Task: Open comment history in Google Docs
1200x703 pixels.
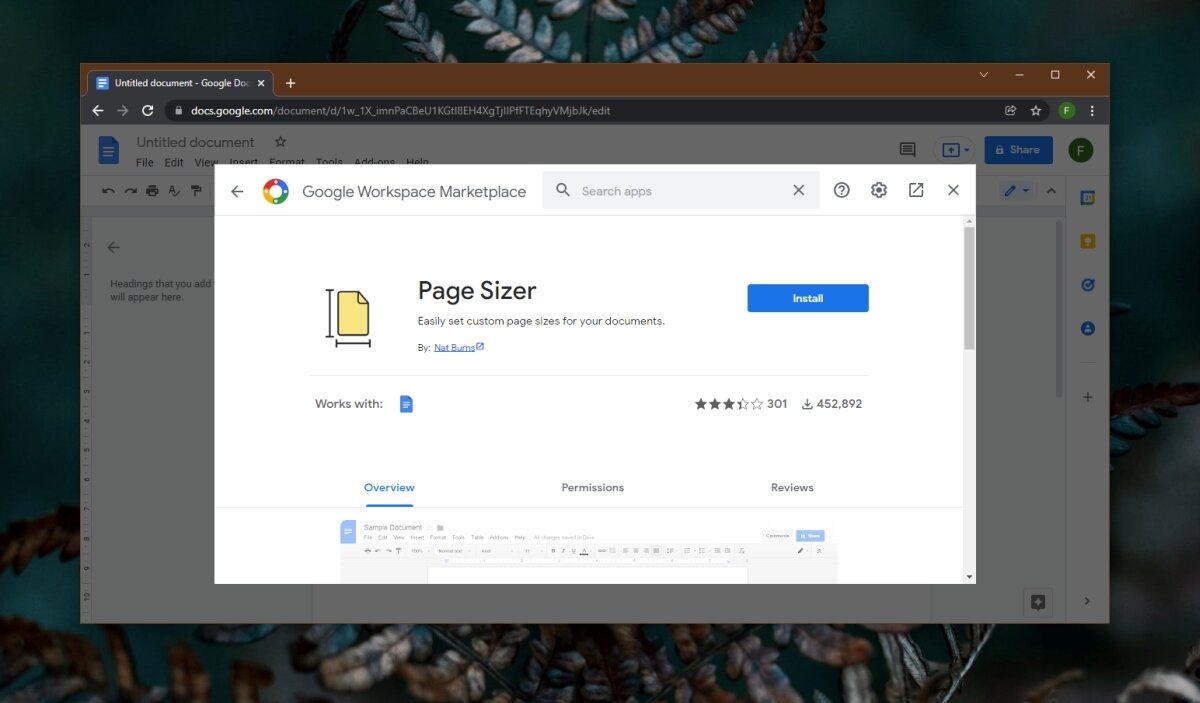Action: click(907, 149)
